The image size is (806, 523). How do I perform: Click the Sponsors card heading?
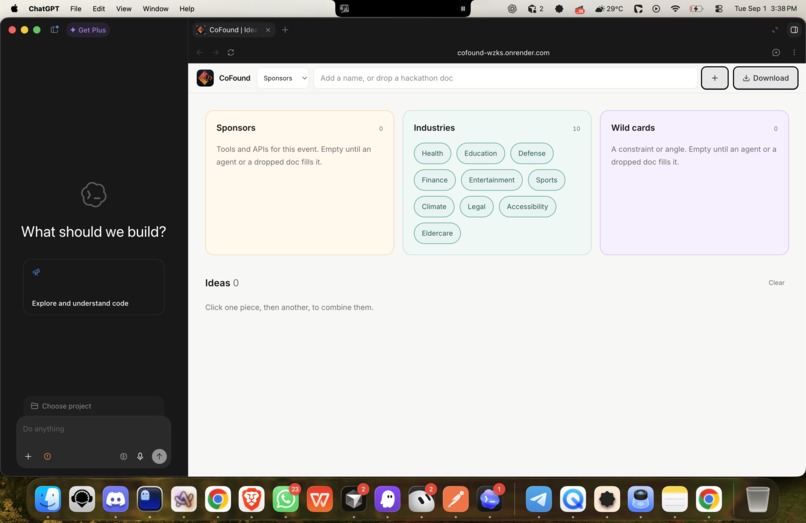click(236, 128)
